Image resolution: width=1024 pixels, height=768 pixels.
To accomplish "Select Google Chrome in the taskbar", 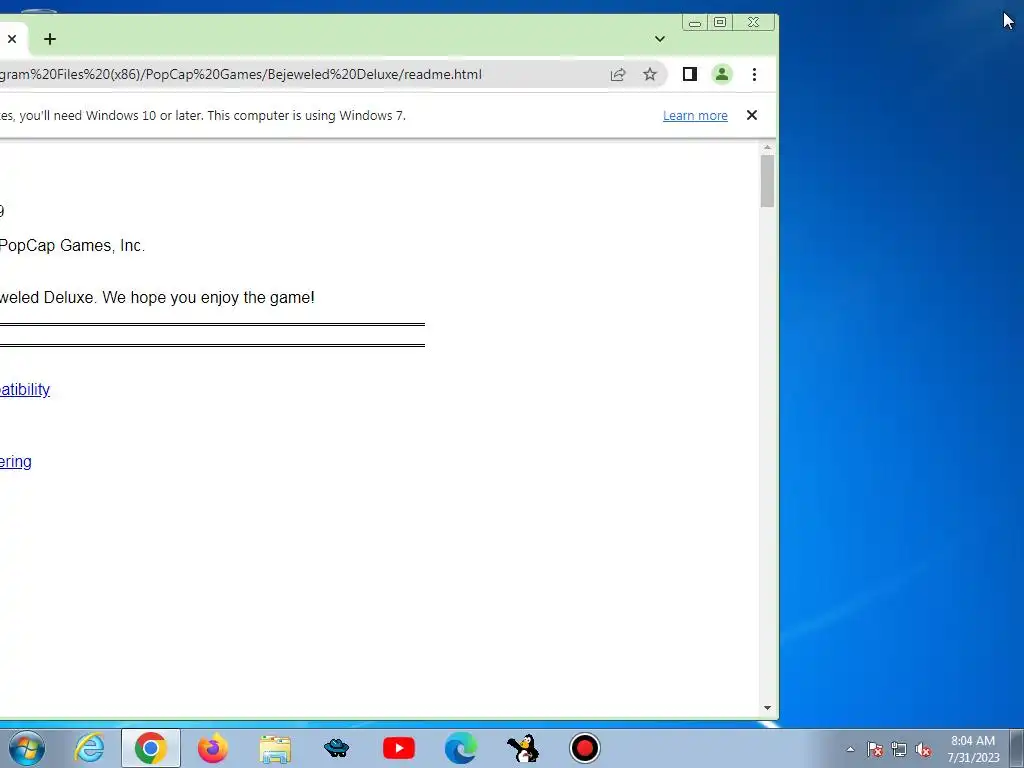I will pyautogui.click(x=151, y=748).
